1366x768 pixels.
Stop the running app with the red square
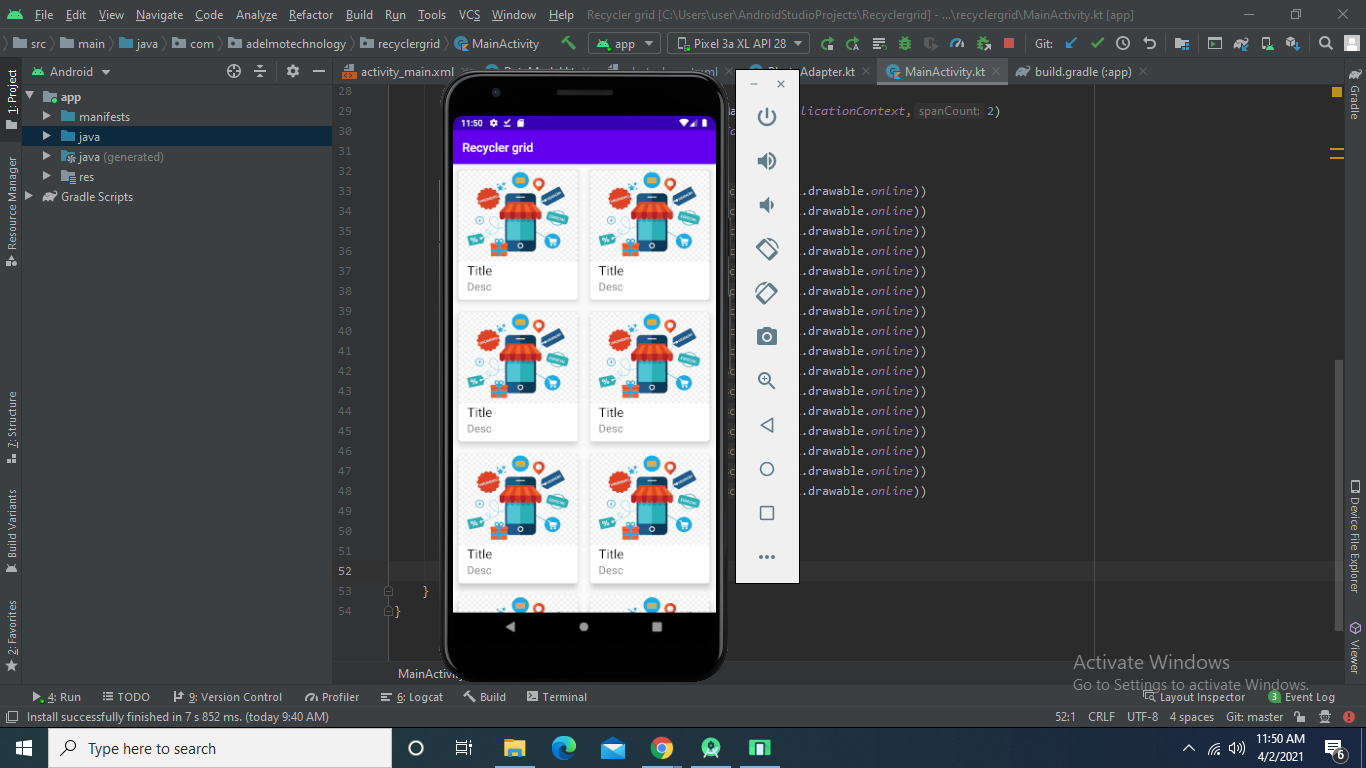(x=1006, y=43)
